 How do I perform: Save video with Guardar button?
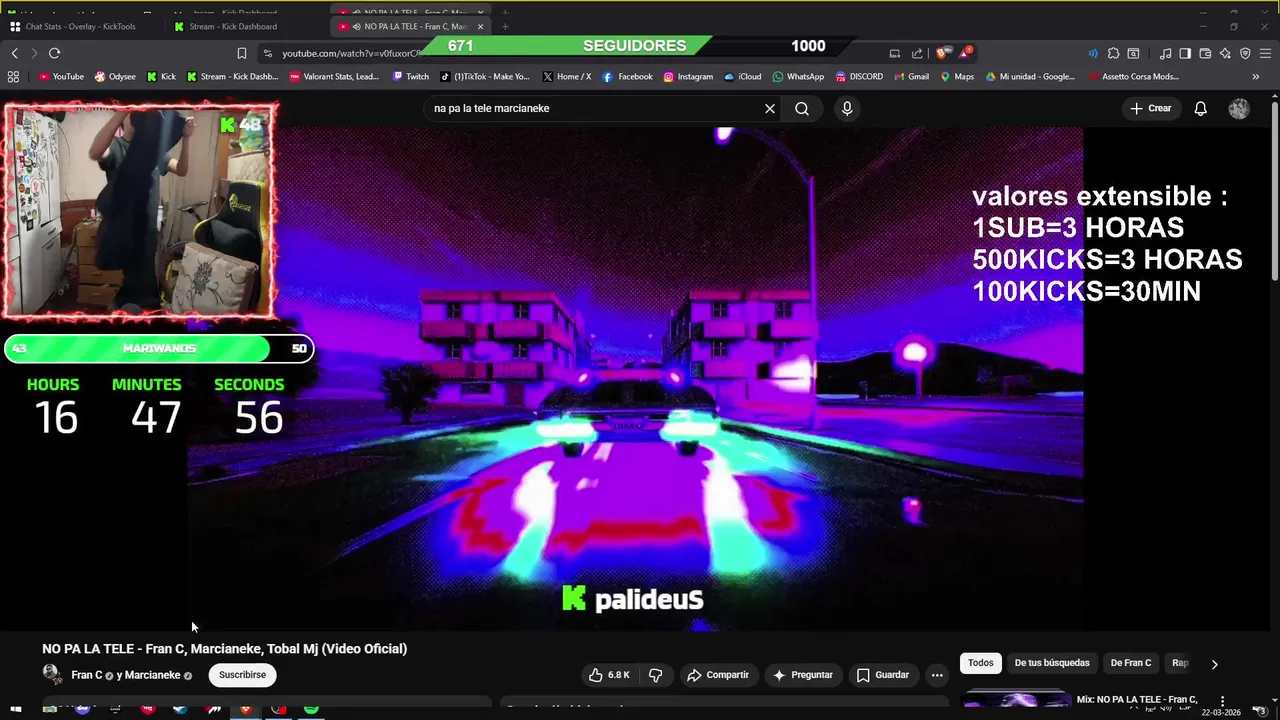883,675
